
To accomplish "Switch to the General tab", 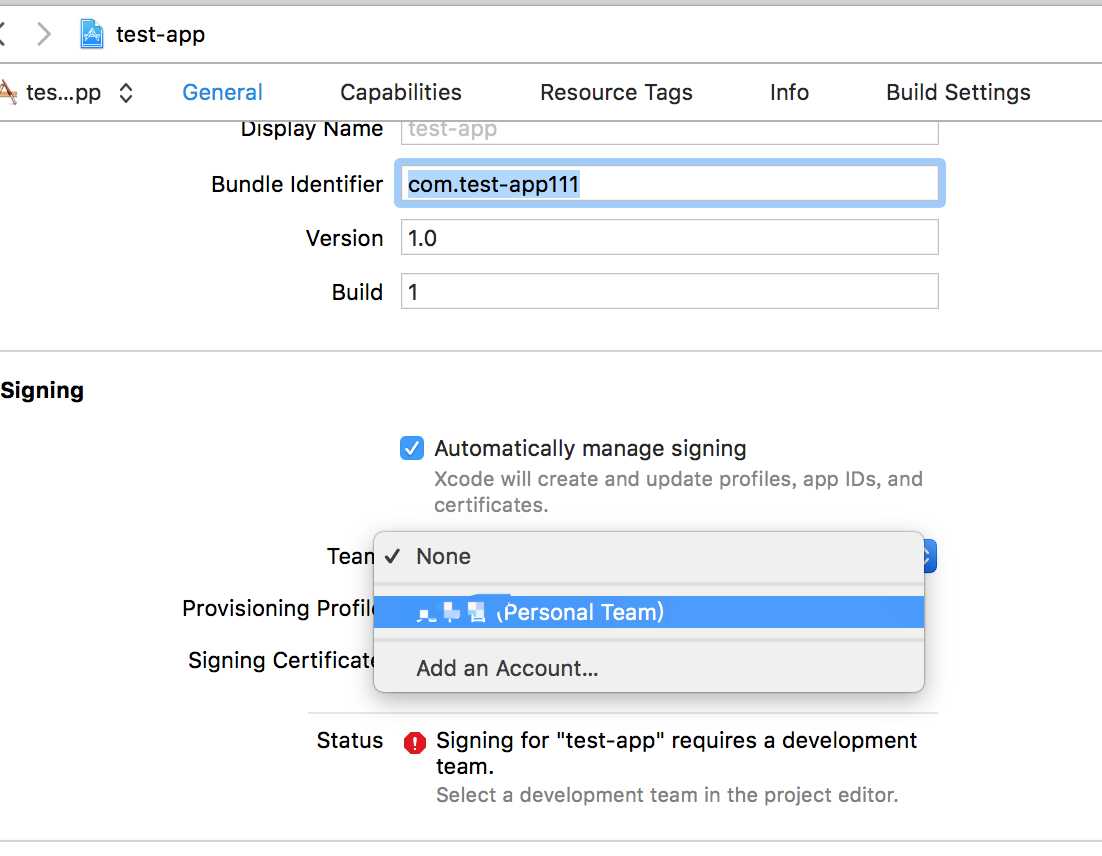I will pos(222,92).
